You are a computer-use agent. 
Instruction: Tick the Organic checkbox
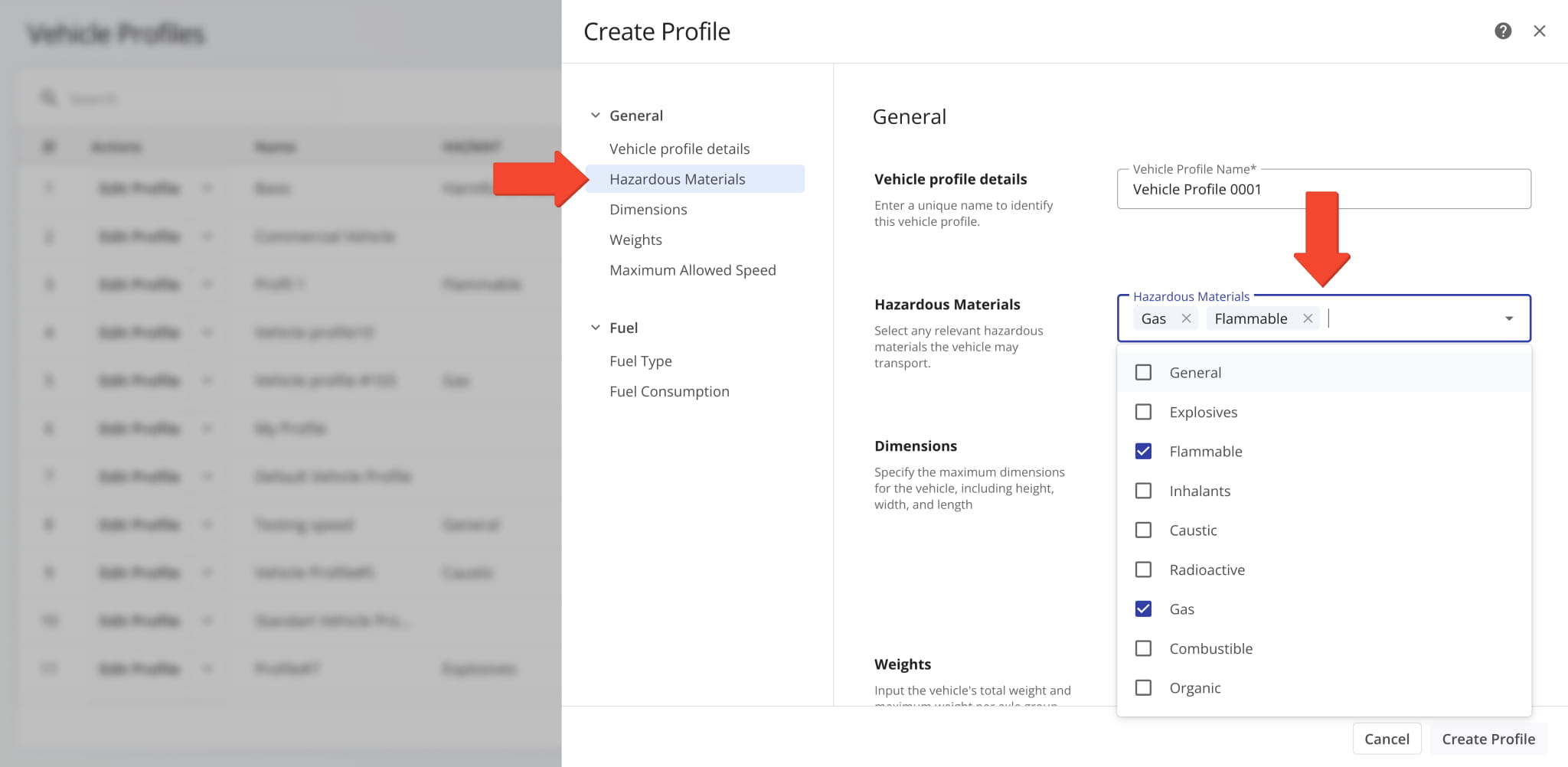1143,688
